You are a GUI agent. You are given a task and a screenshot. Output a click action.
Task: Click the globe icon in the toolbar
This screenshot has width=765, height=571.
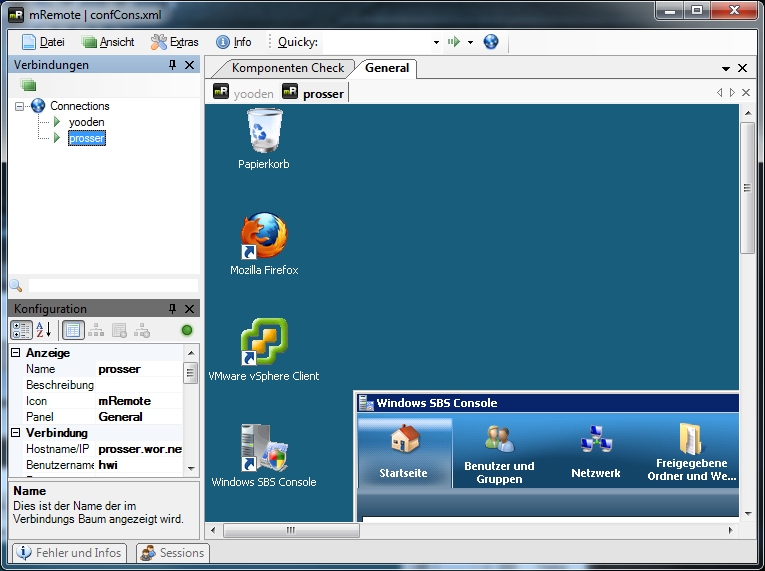click(x=491, y=42)
